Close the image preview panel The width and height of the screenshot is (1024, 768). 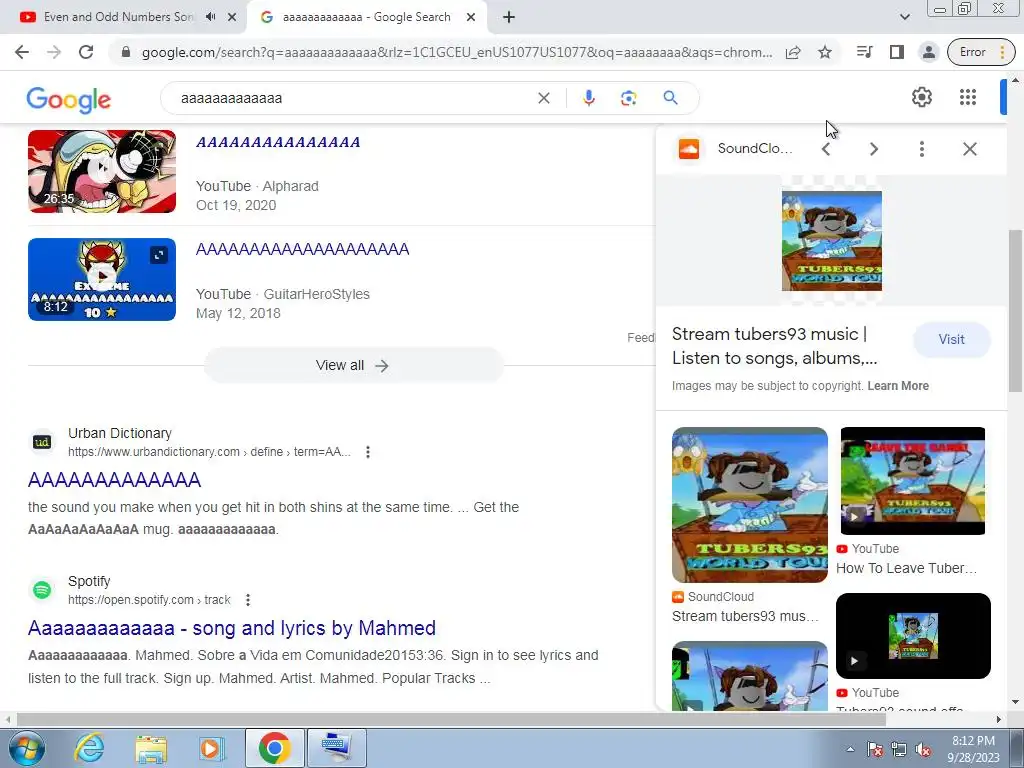point(970,149)
